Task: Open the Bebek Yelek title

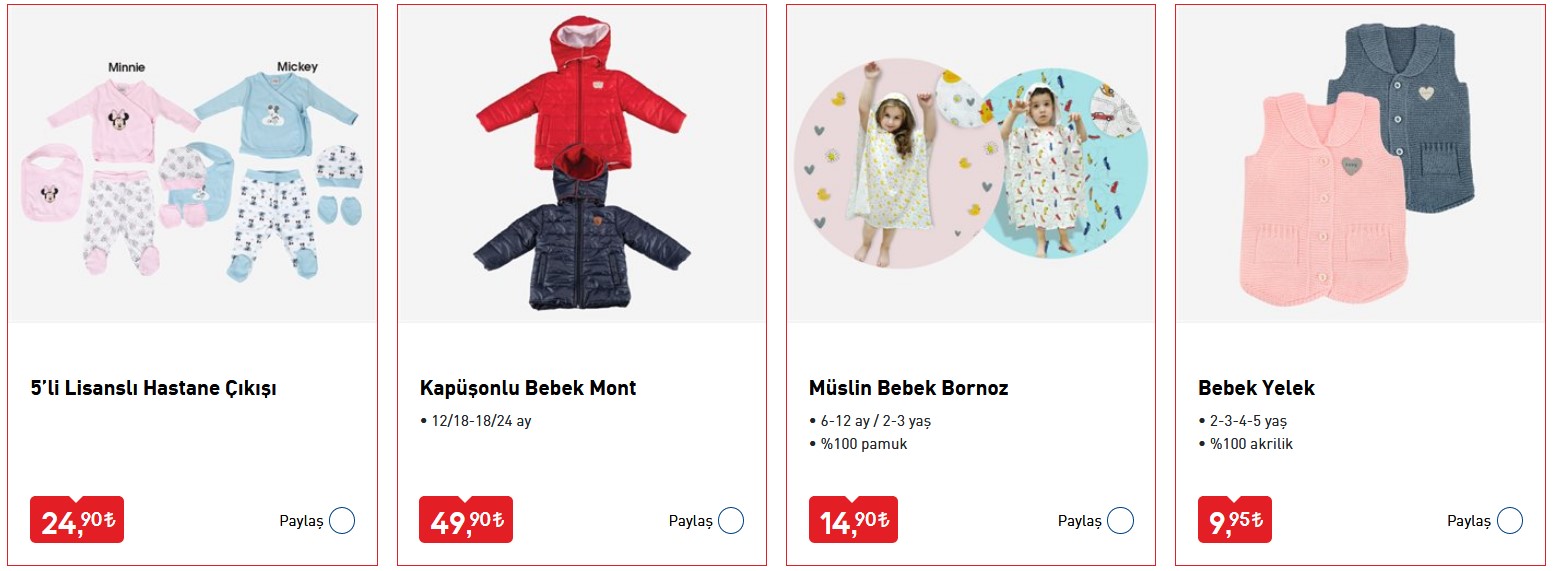Action: [x=1256, y=388]
